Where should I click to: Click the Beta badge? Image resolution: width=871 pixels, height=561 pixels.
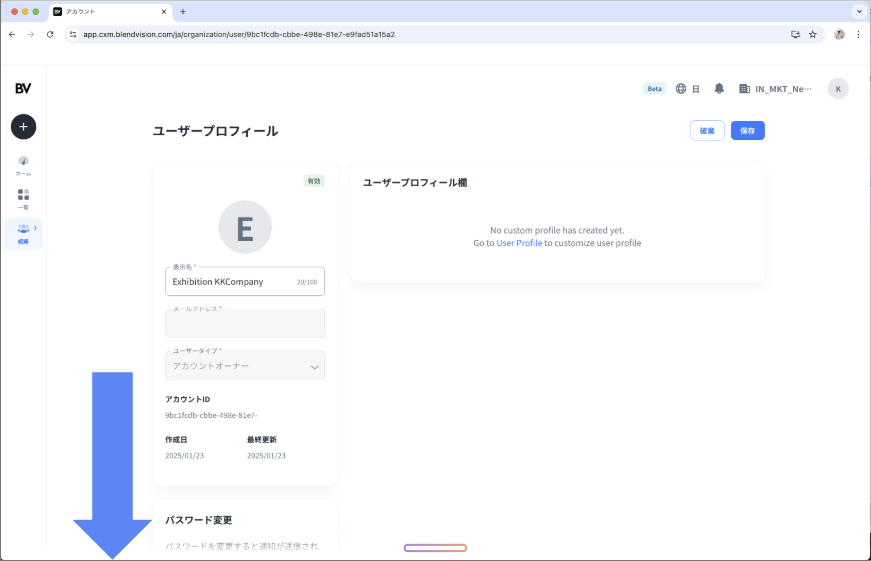(654, 89)
